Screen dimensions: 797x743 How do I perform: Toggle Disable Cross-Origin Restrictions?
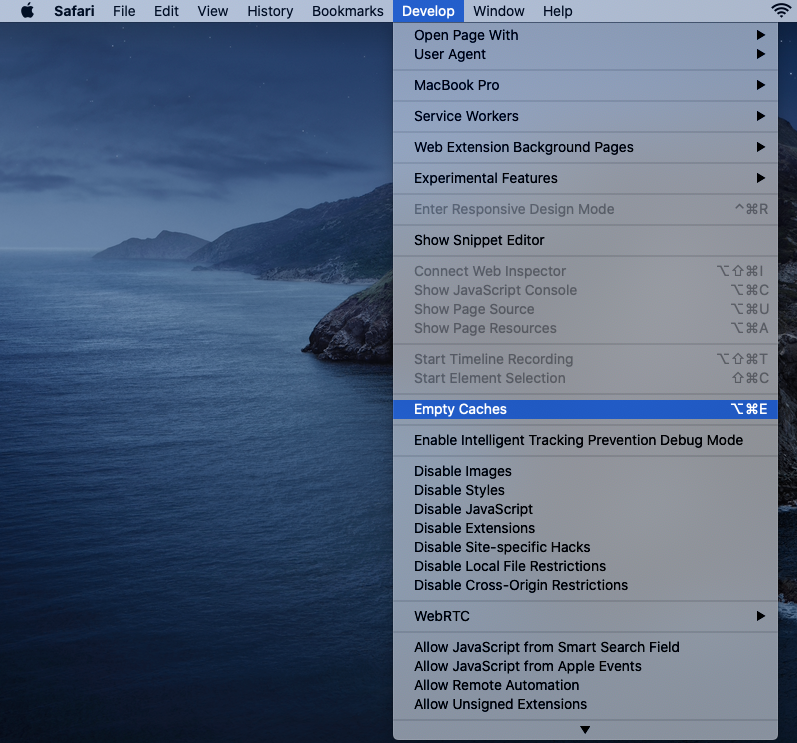coord(585,585)
